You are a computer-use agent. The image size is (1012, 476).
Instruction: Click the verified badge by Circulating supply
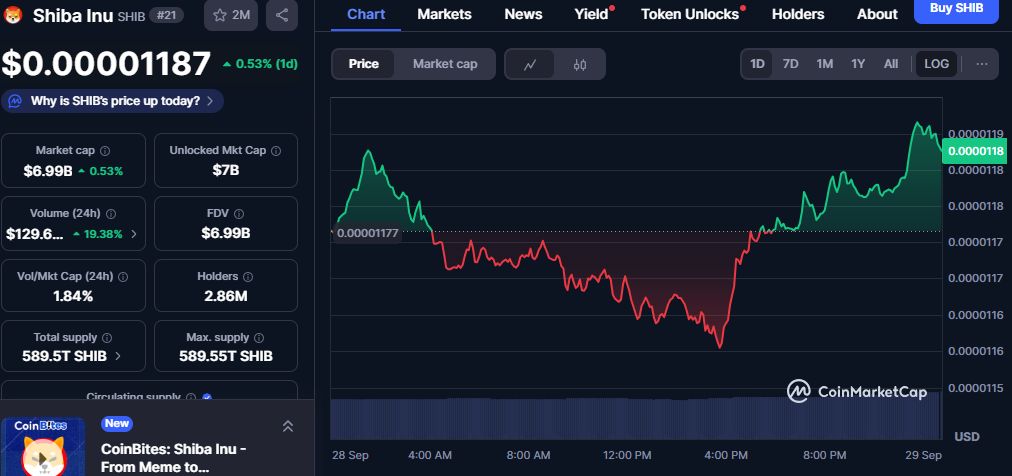[x=207, y=397]
